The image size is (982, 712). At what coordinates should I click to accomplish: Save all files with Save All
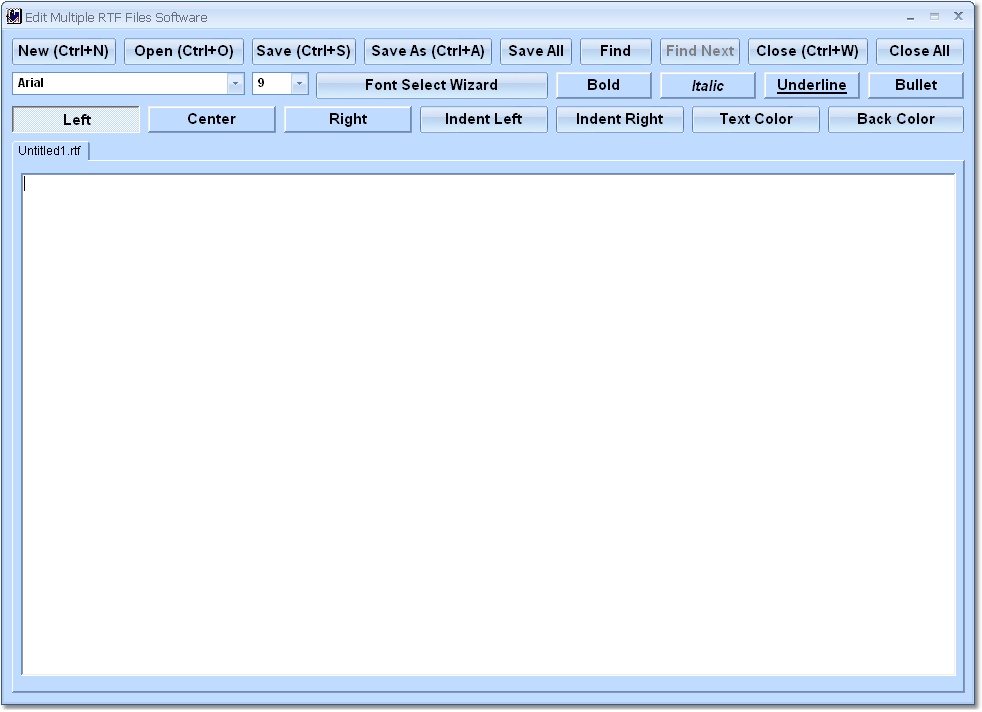[535, 51]
